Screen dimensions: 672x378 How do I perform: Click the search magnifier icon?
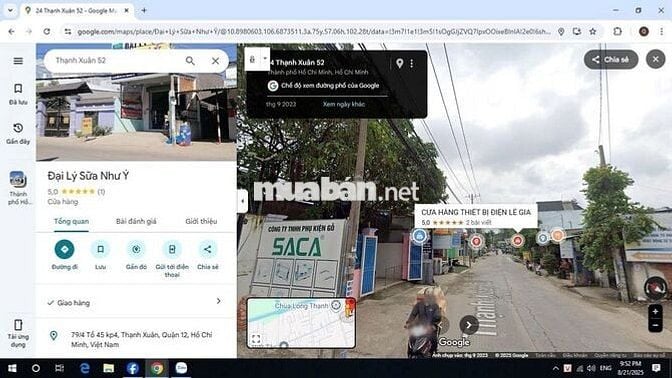point(190,61)
